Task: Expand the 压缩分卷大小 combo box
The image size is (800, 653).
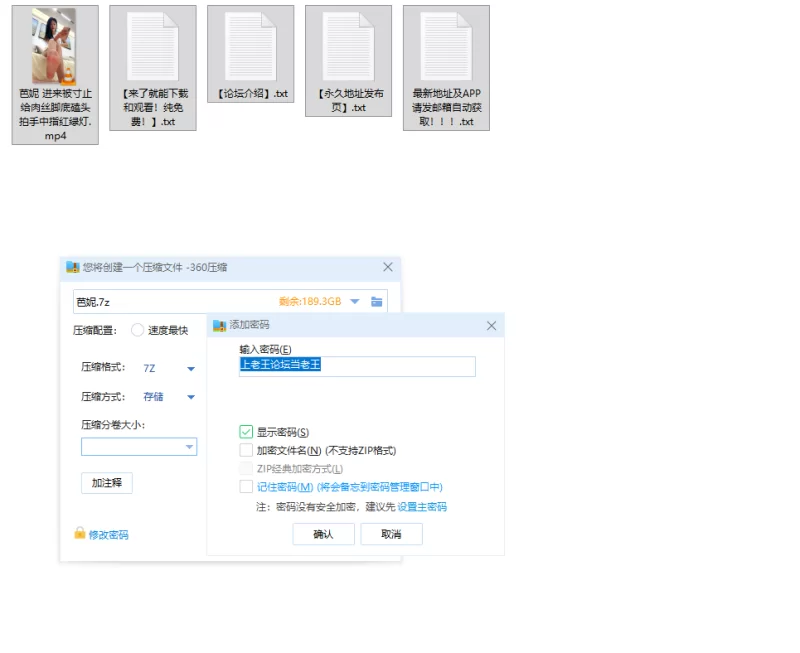Action: click(x=189, y=447)
